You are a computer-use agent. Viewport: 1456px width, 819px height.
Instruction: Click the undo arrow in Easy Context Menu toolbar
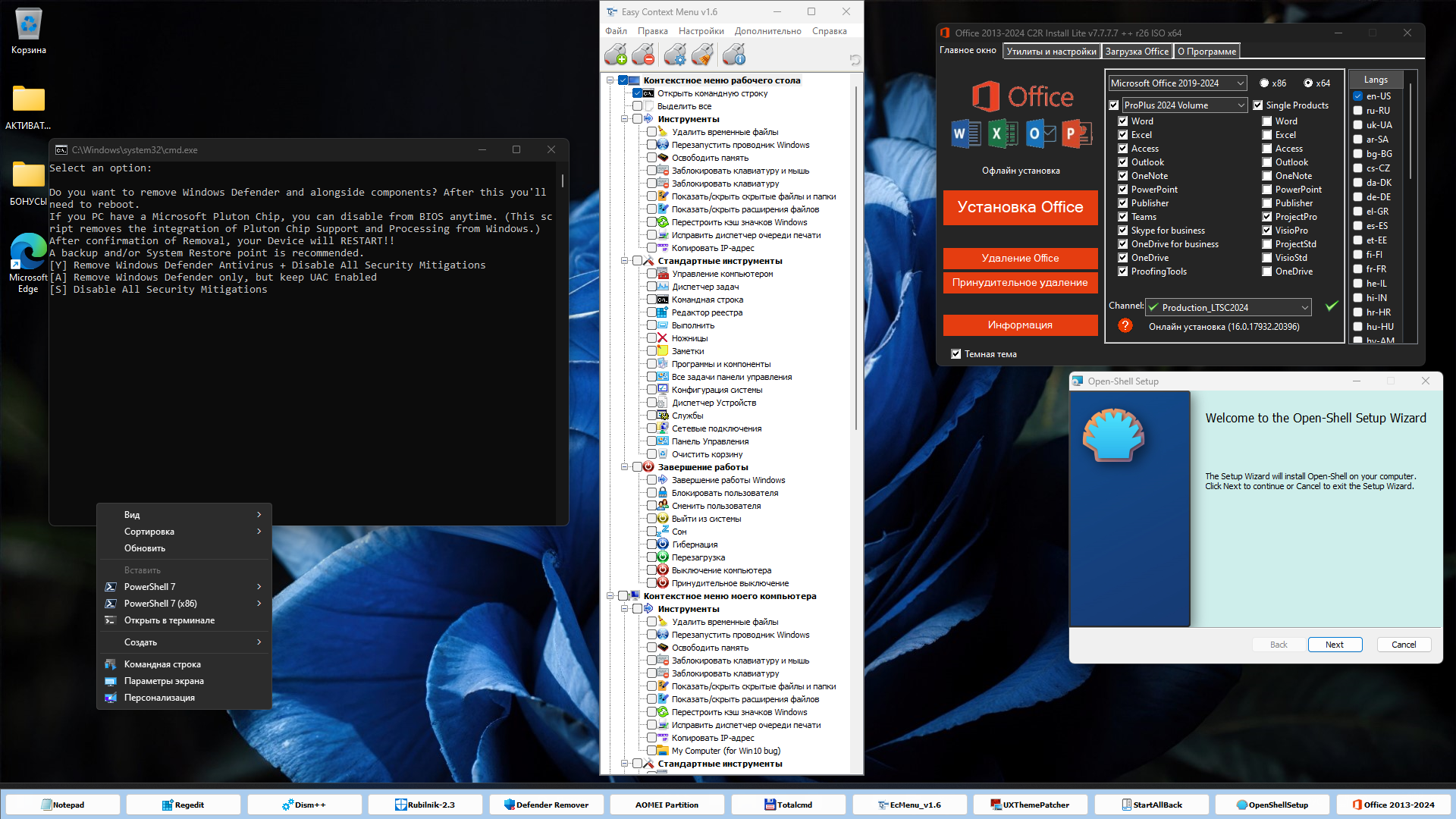pyautogui.click(x=855, y=60)
